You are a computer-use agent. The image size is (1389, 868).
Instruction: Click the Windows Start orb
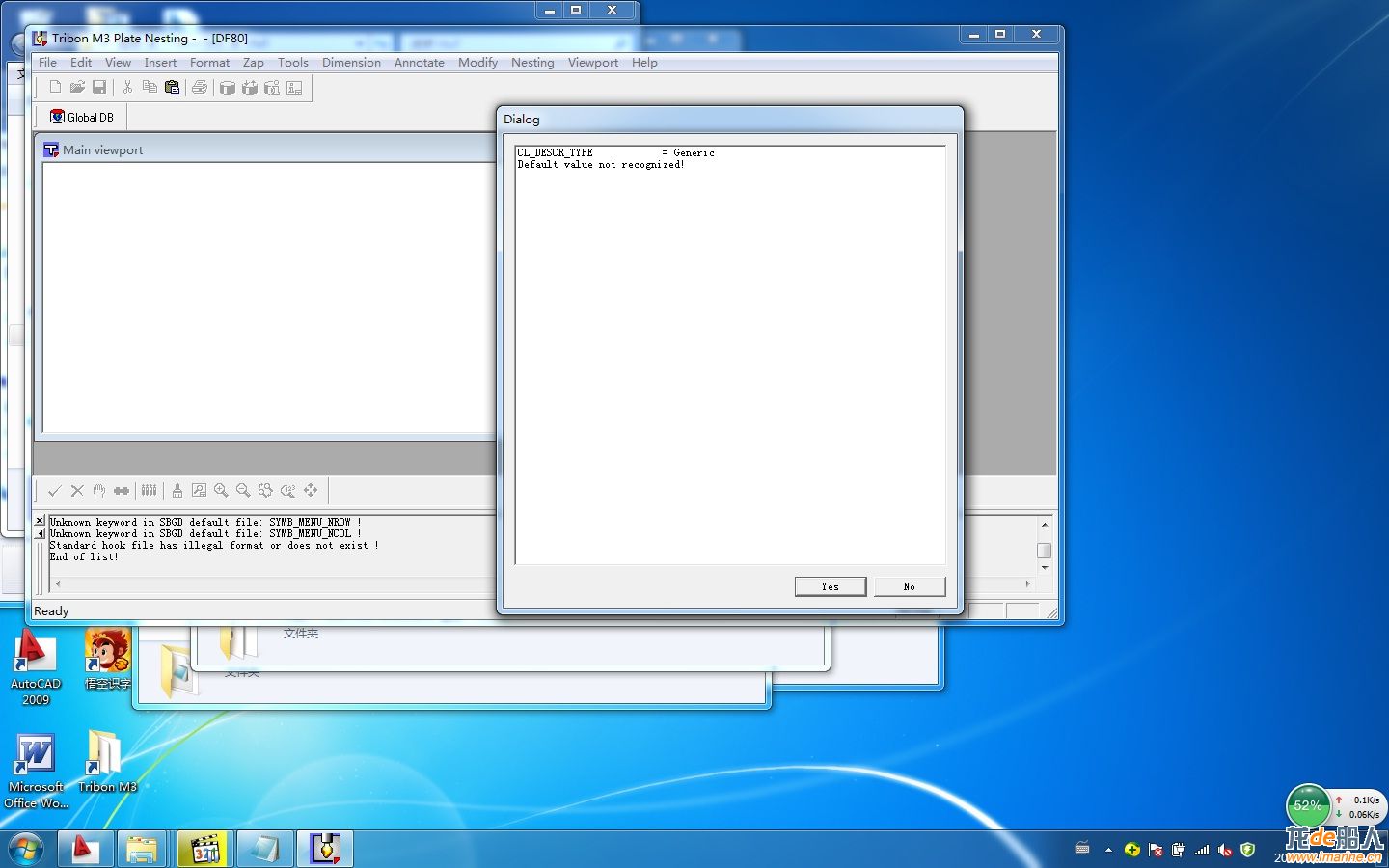[x=26, y=850]
